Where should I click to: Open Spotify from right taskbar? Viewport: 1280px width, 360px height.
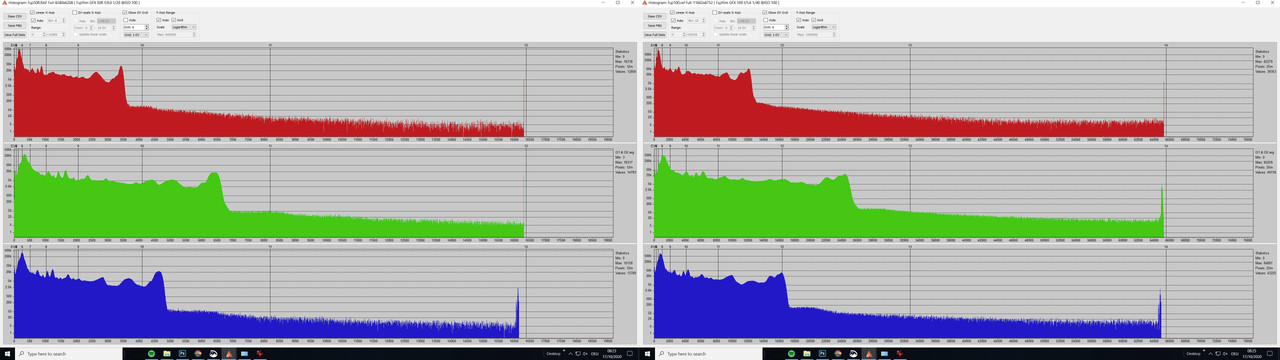click(791, 354)
